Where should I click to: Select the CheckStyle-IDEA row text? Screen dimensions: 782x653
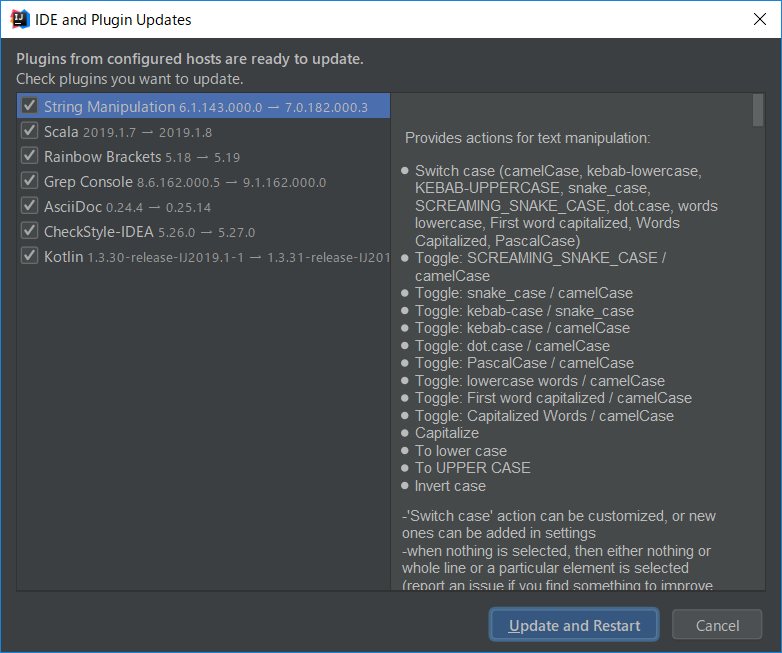(149, 231)
